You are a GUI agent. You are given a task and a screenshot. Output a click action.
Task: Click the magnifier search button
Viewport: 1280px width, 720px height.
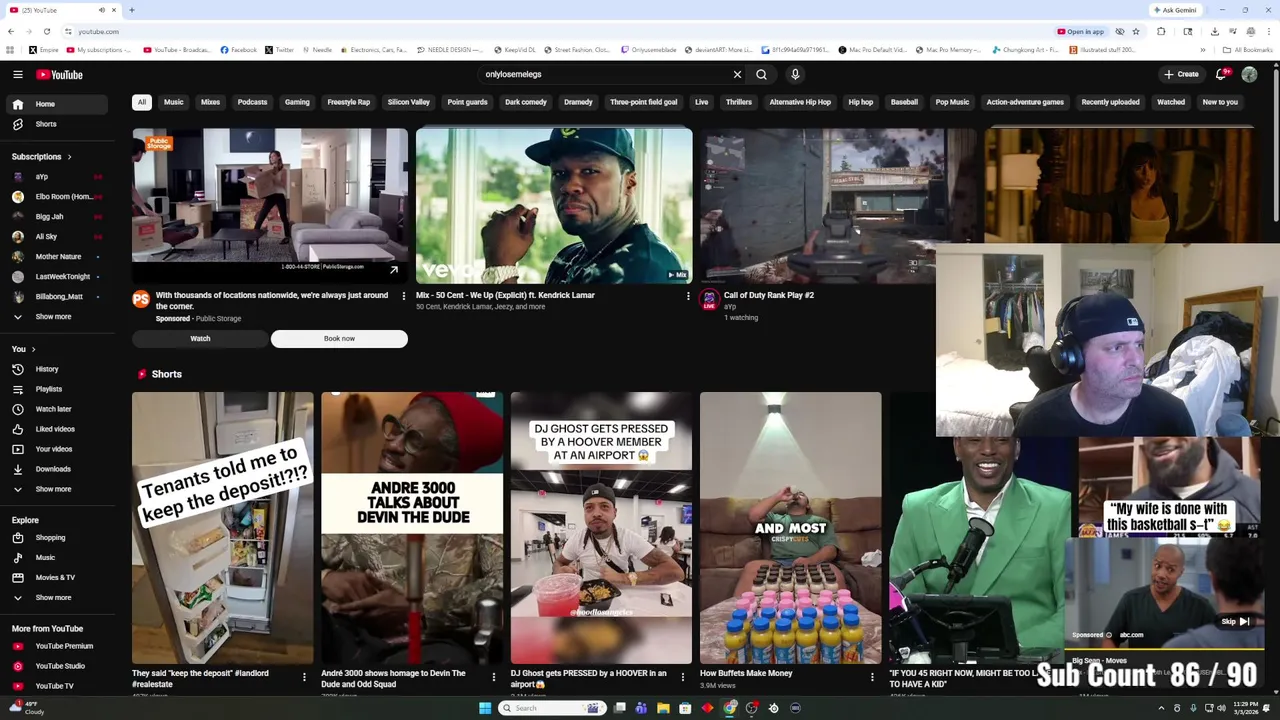pos(761,74)
